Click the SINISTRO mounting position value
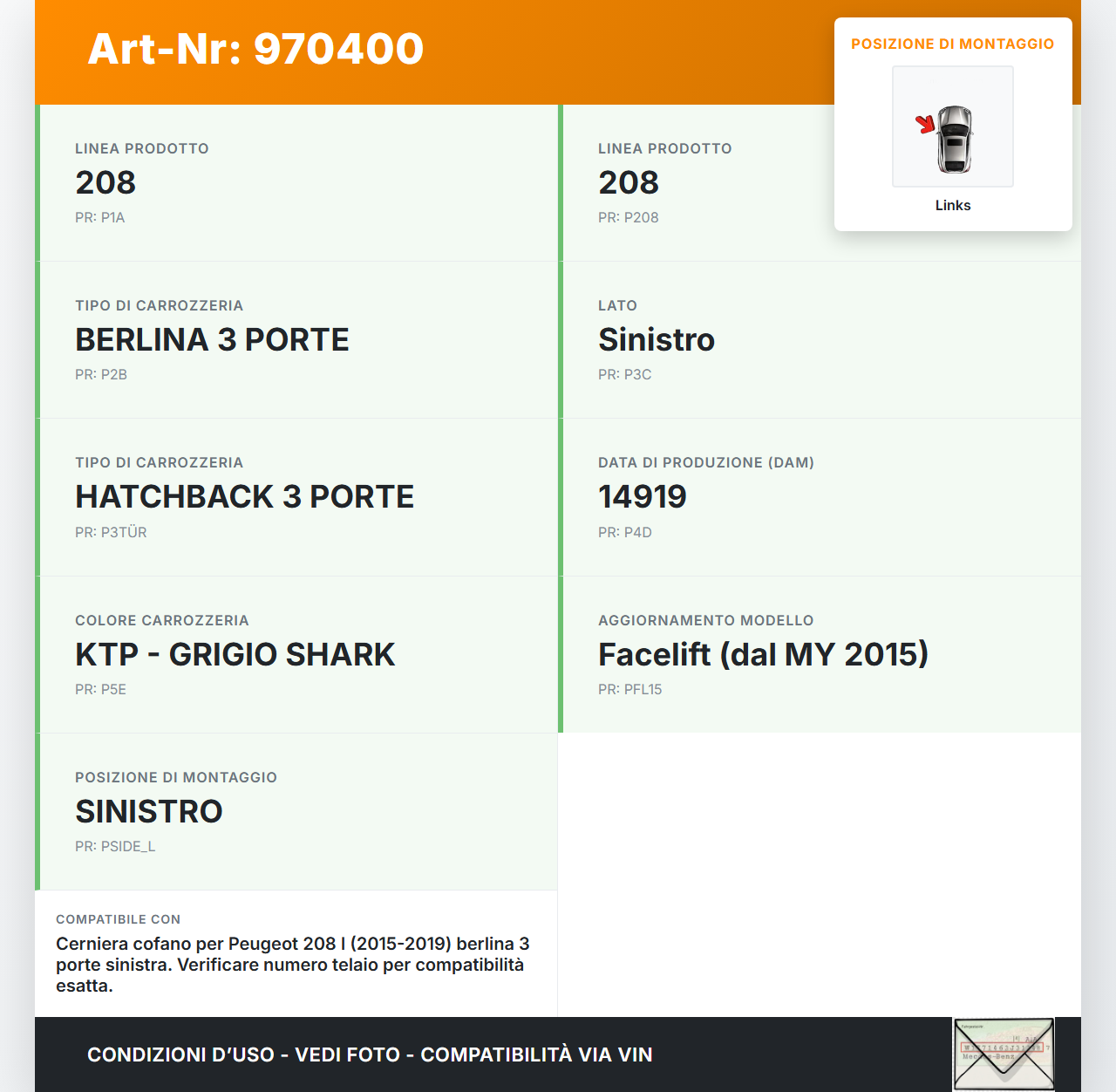The width and height of the screenshot is (1116, 1092). coord(149,811)
